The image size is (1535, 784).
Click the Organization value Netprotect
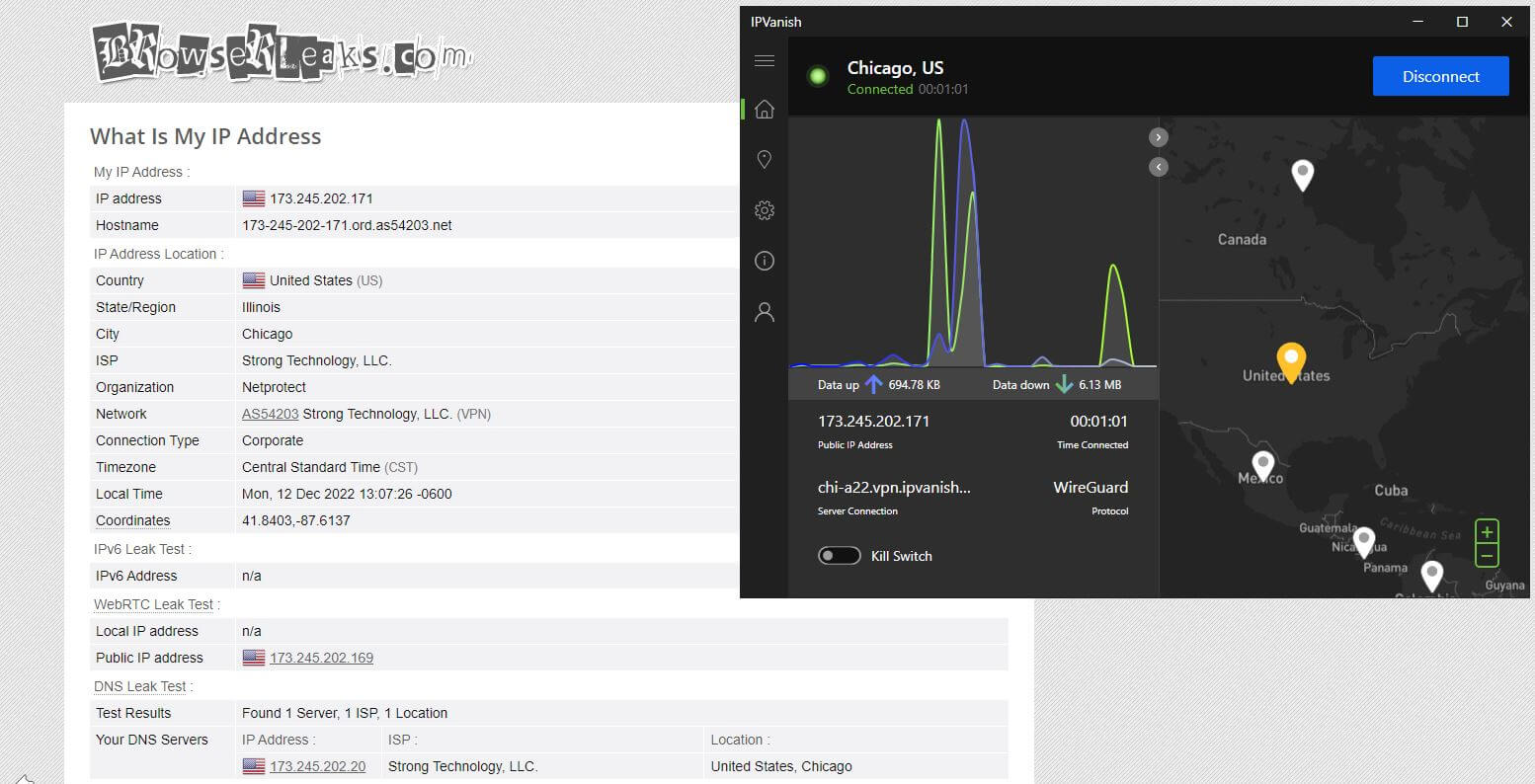tap(274, 387)
